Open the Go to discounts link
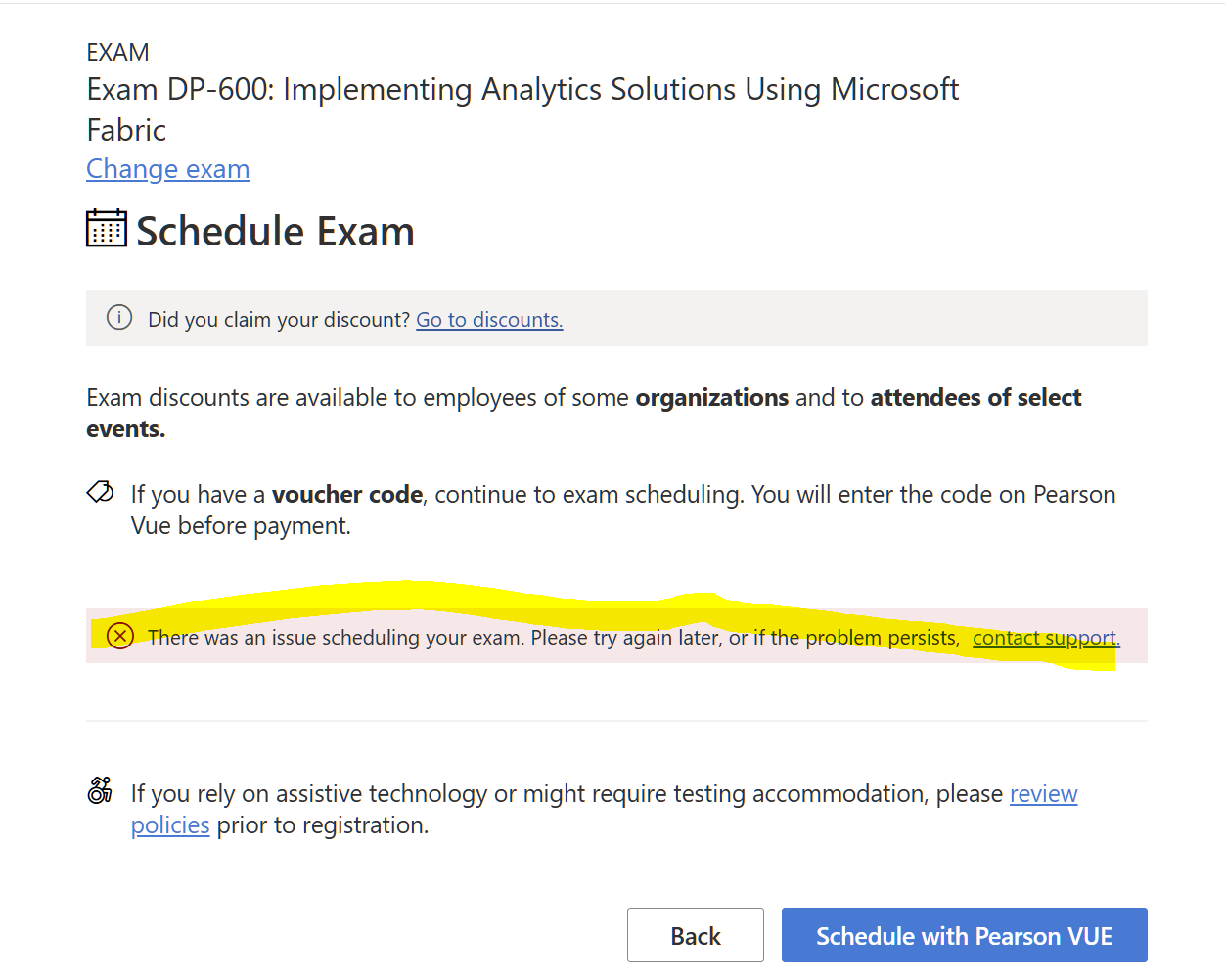1225x980 pixels. click(x=489, y=320)
